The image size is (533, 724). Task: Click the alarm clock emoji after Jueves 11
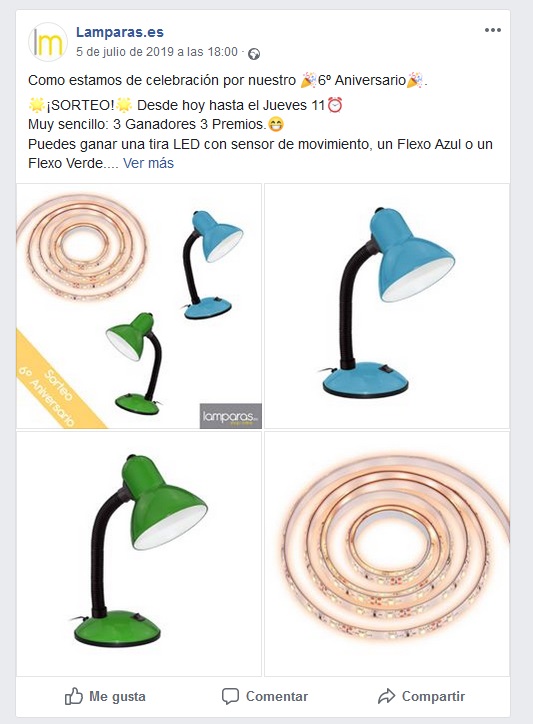(334, 105)
